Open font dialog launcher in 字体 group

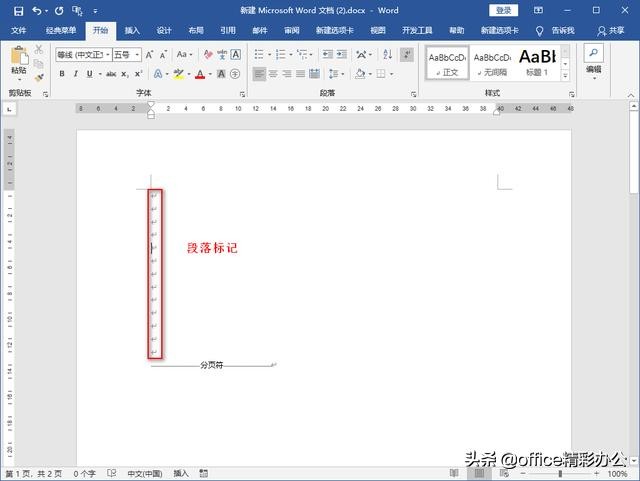242,94
